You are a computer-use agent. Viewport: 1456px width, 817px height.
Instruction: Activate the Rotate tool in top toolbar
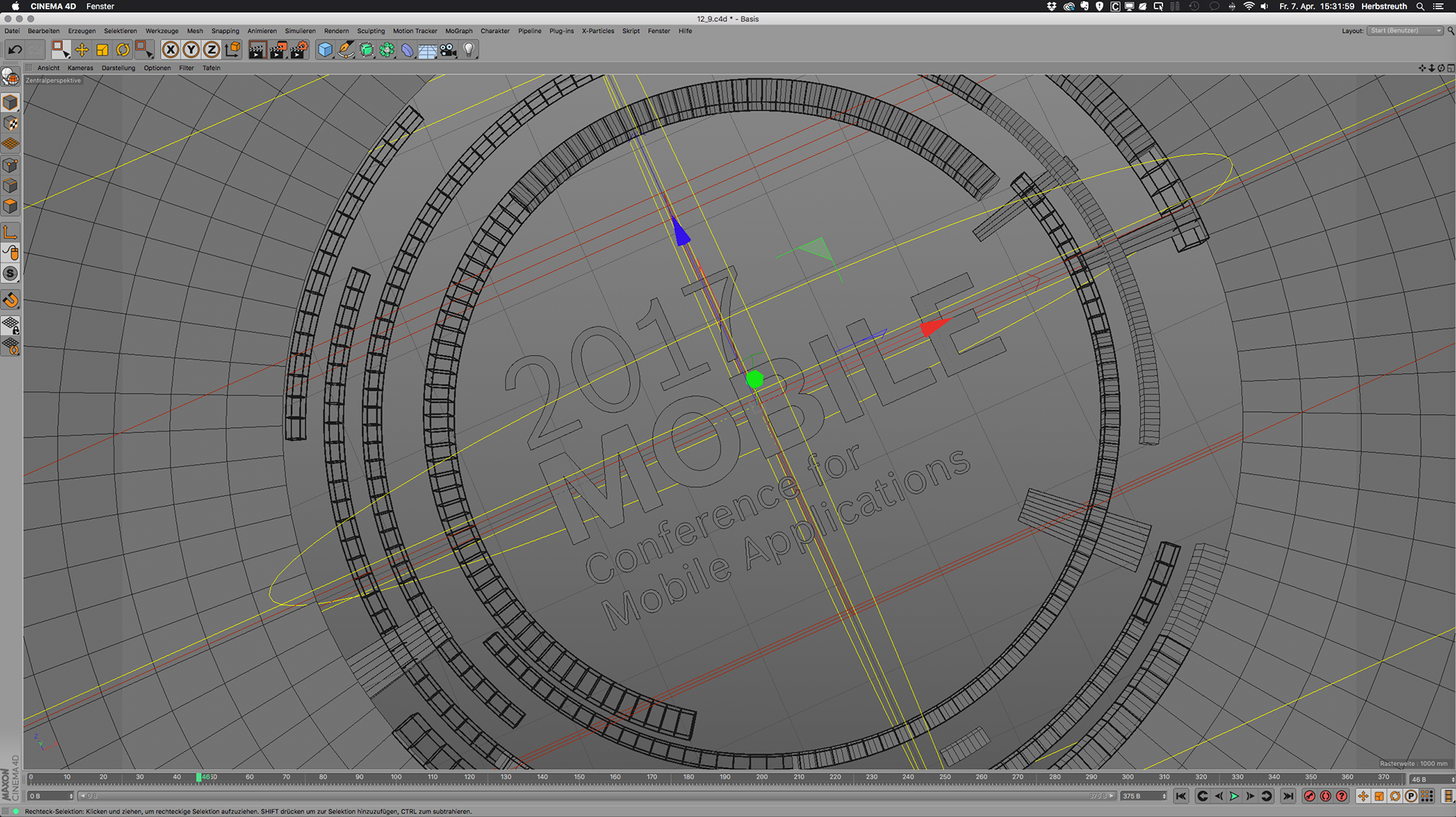[x=123, y=50]
